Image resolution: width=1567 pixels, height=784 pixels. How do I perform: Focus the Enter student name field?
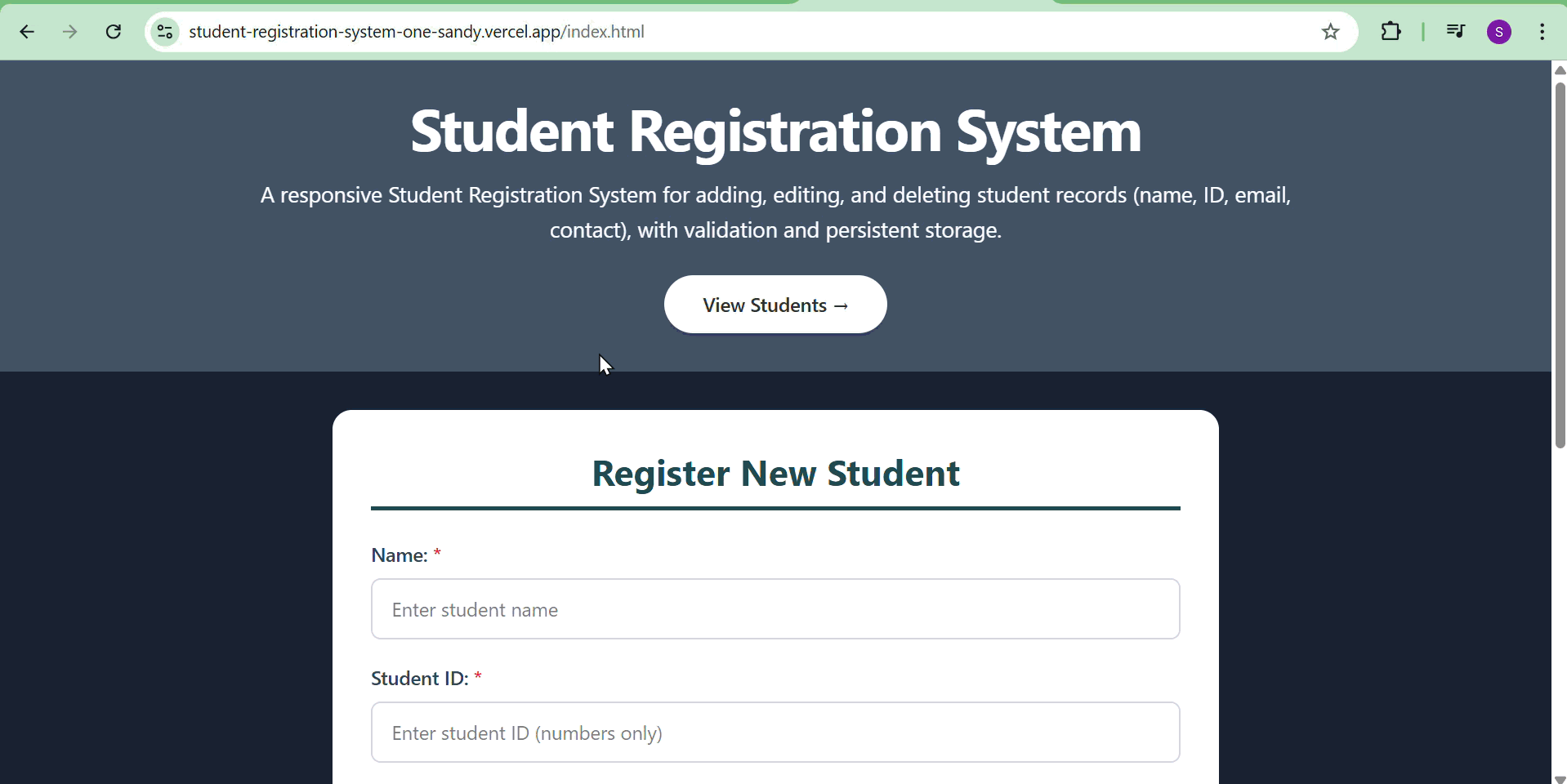[x=775, y=608]
